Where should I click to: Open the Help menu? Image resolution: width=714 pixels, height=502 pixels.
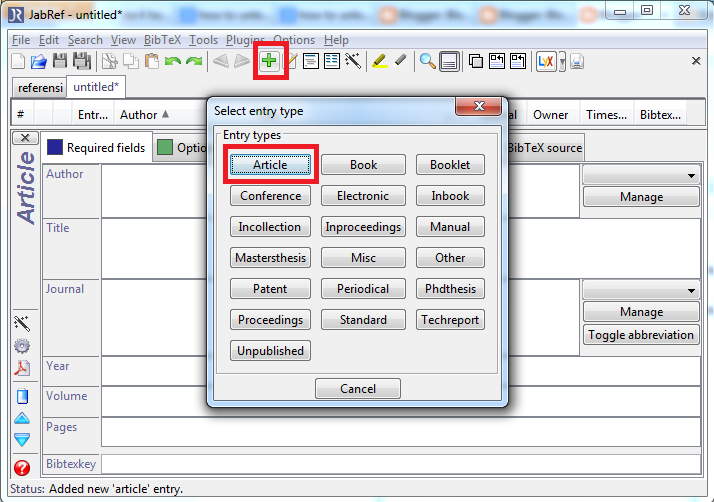coord(337,40)
